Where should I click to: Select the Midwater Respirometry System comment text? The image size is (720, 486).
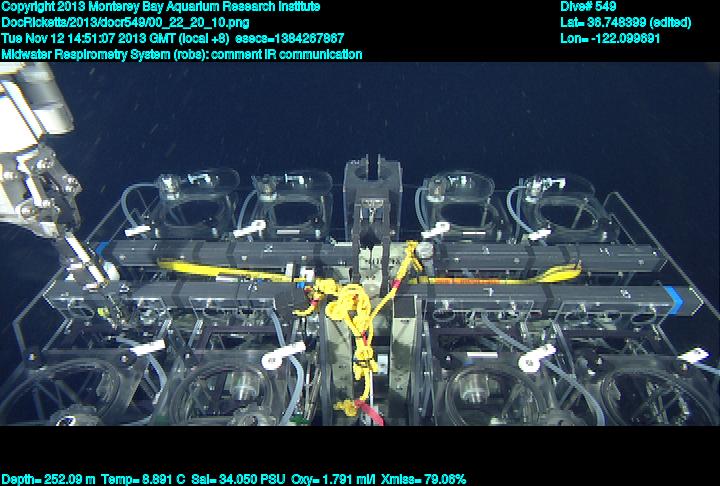(x=181, y=54)
